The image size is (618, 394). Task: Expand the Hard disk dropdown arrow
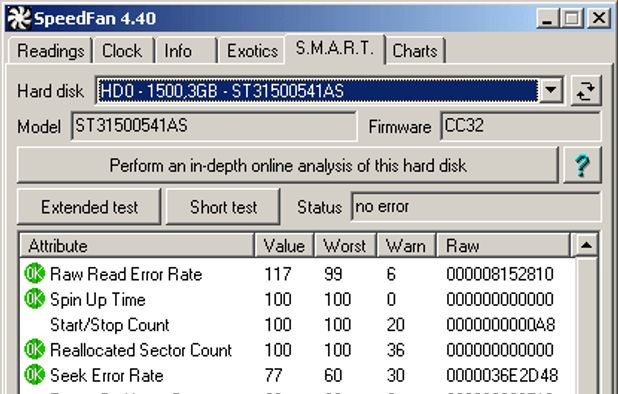(x=551, y=91)
